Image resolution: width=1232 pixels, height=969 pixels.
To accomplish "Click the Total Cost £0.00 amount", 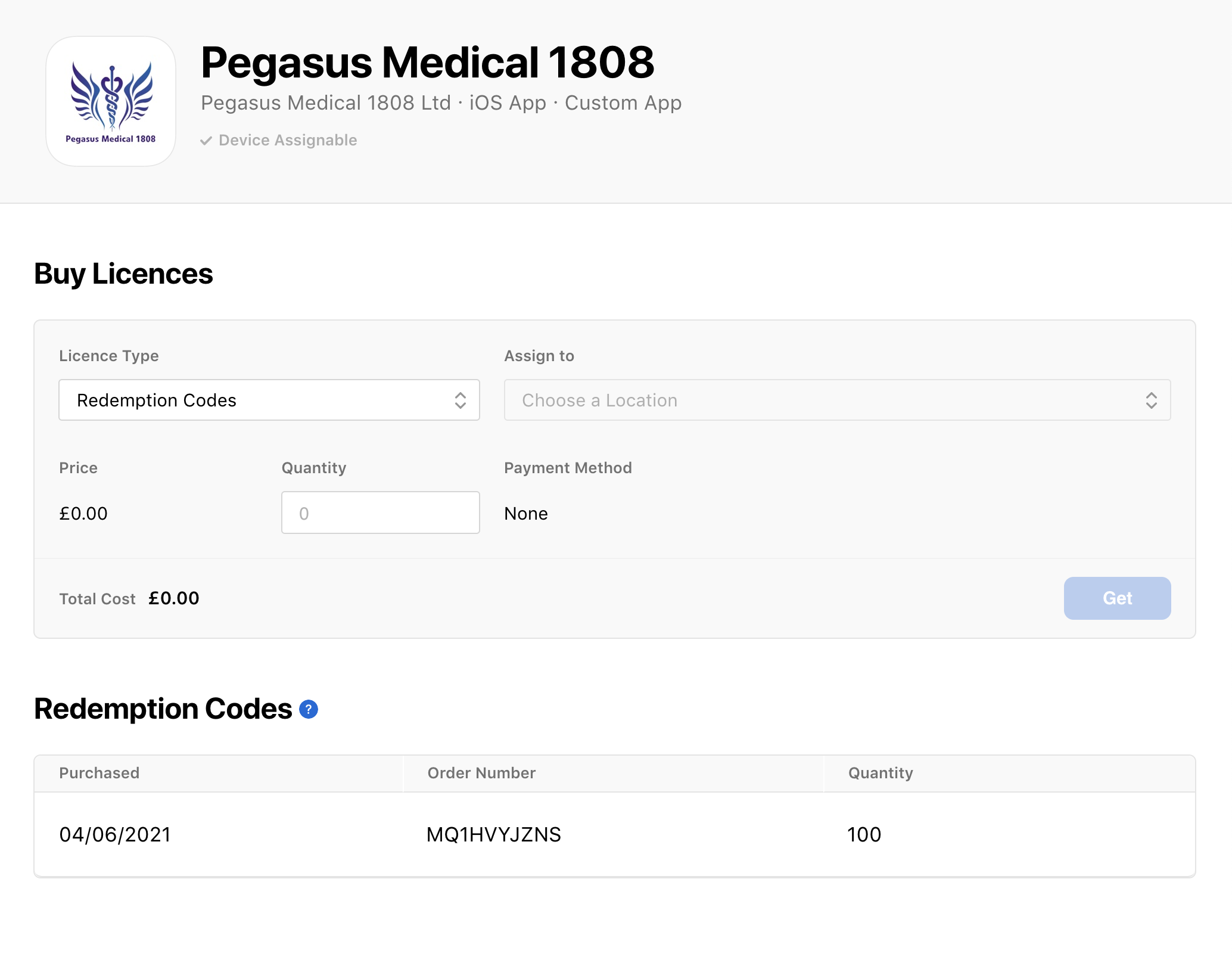I will coord(174,598).
